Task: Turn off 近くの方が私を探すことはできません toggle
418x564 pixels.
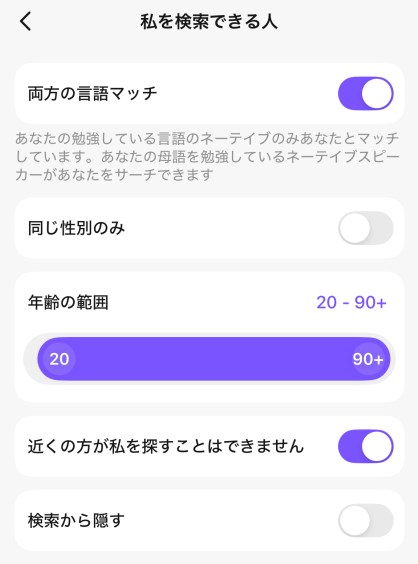Action: click(x=365, y=446)
